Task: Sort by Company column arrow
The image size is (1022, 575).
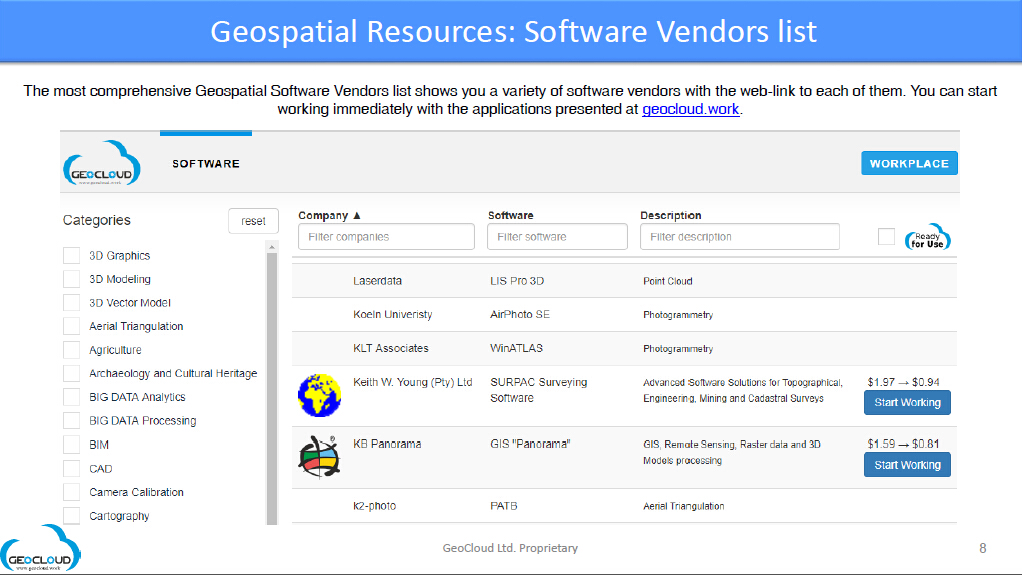Action: [x=357, y=215]
